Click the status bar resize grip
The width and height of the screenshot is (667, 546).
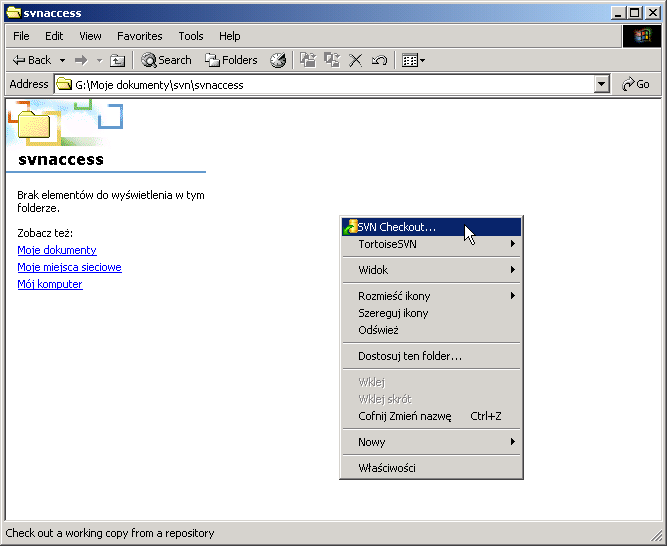[x=657, y=537]
